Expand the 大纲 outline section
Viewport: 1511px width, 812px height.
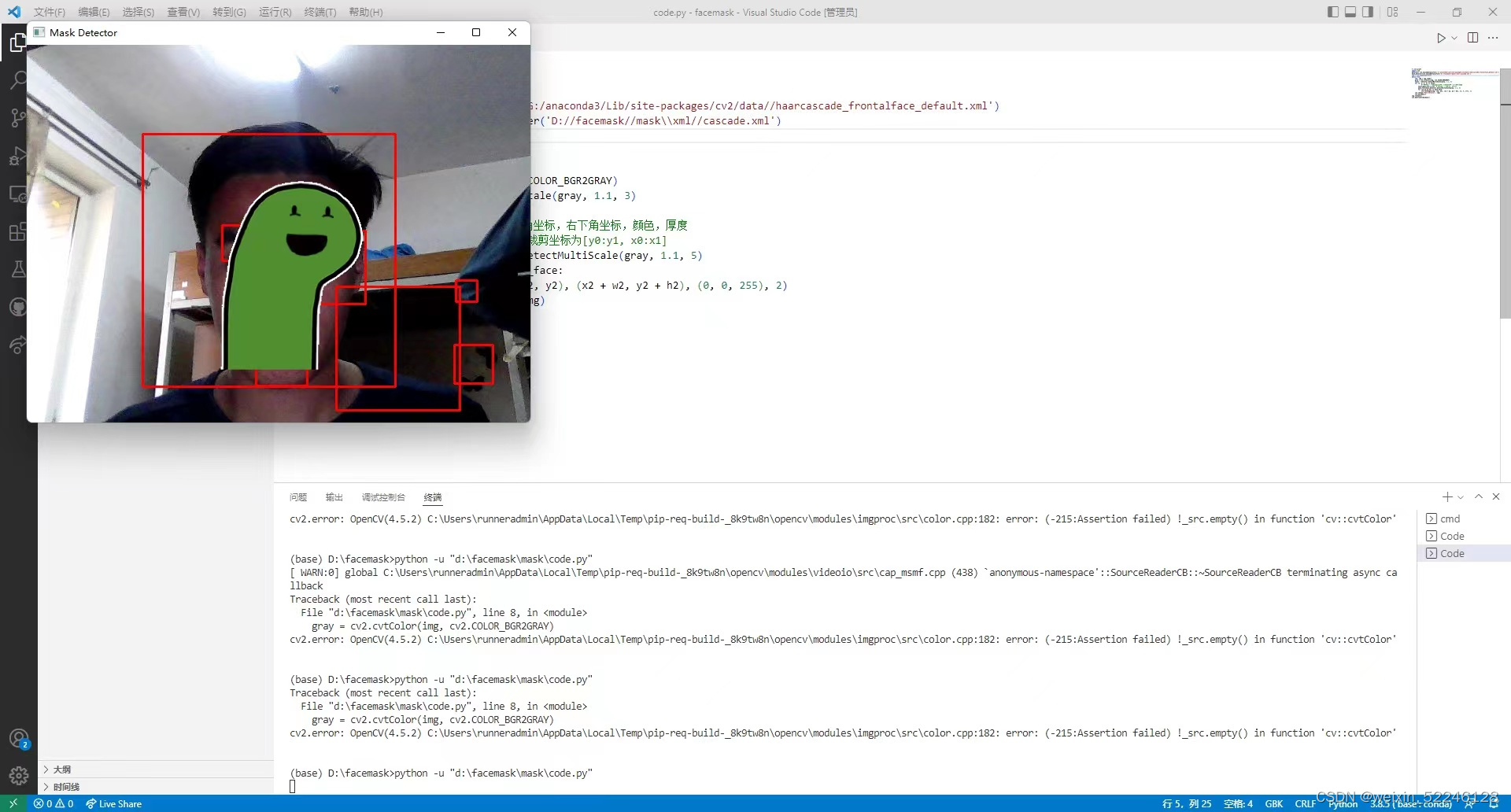156,770
